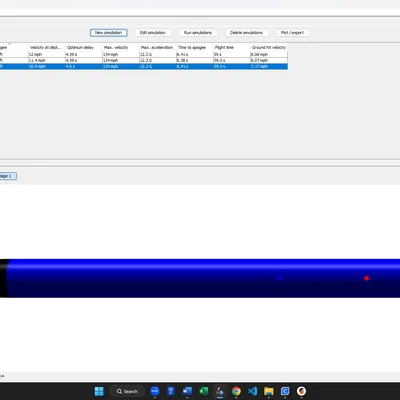The height and width of the screenshot is (400, 400).
Task: Select the 11.4 mph velocity cell
Action: (47, 60)
